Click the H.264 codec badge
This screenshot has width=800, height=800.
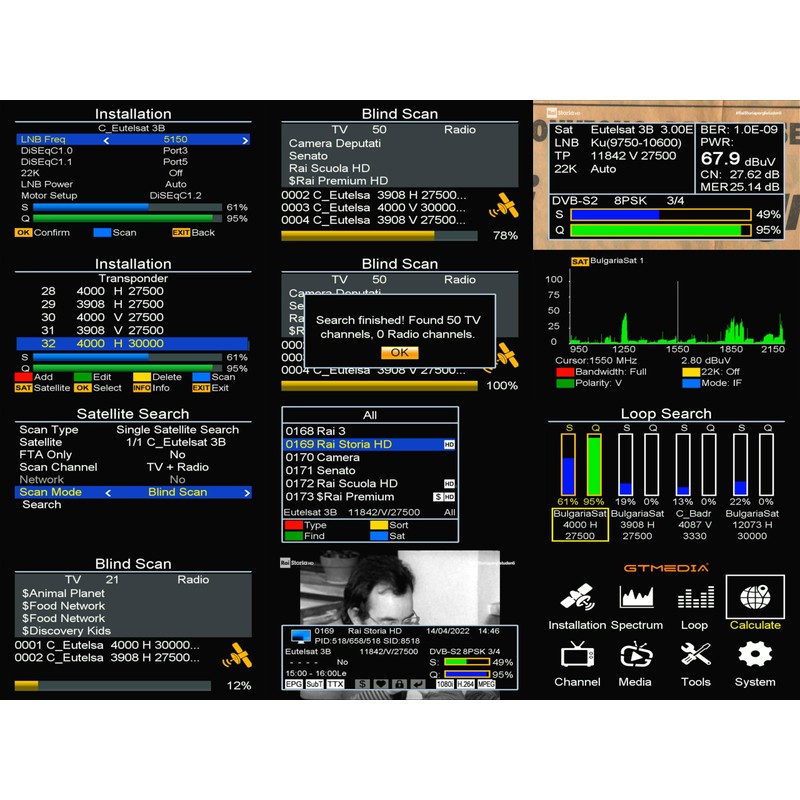pyautogui.click(x=465, y=684)
